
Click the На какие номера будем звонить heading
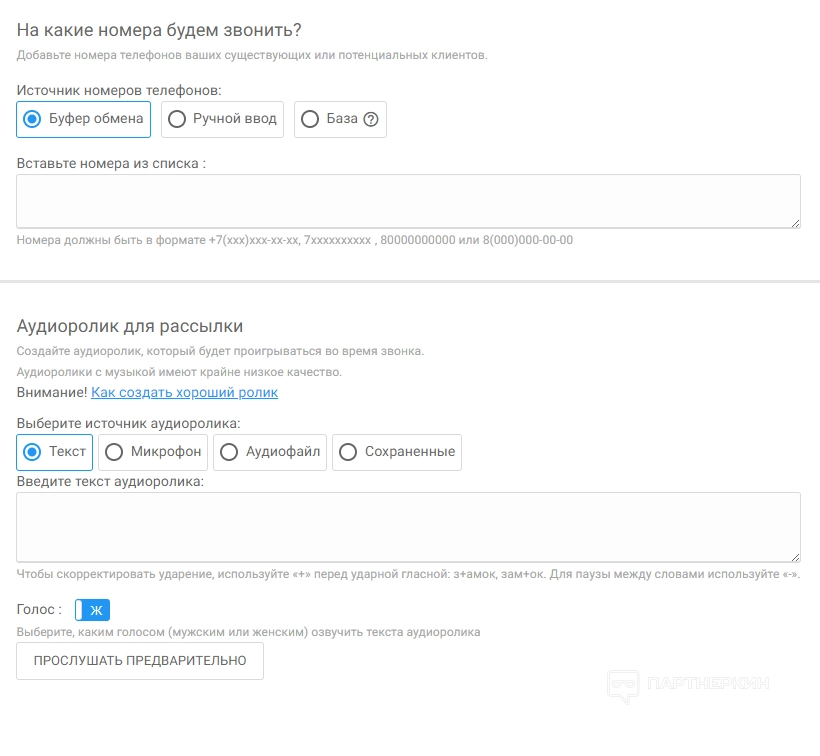(x=159, y=31)
